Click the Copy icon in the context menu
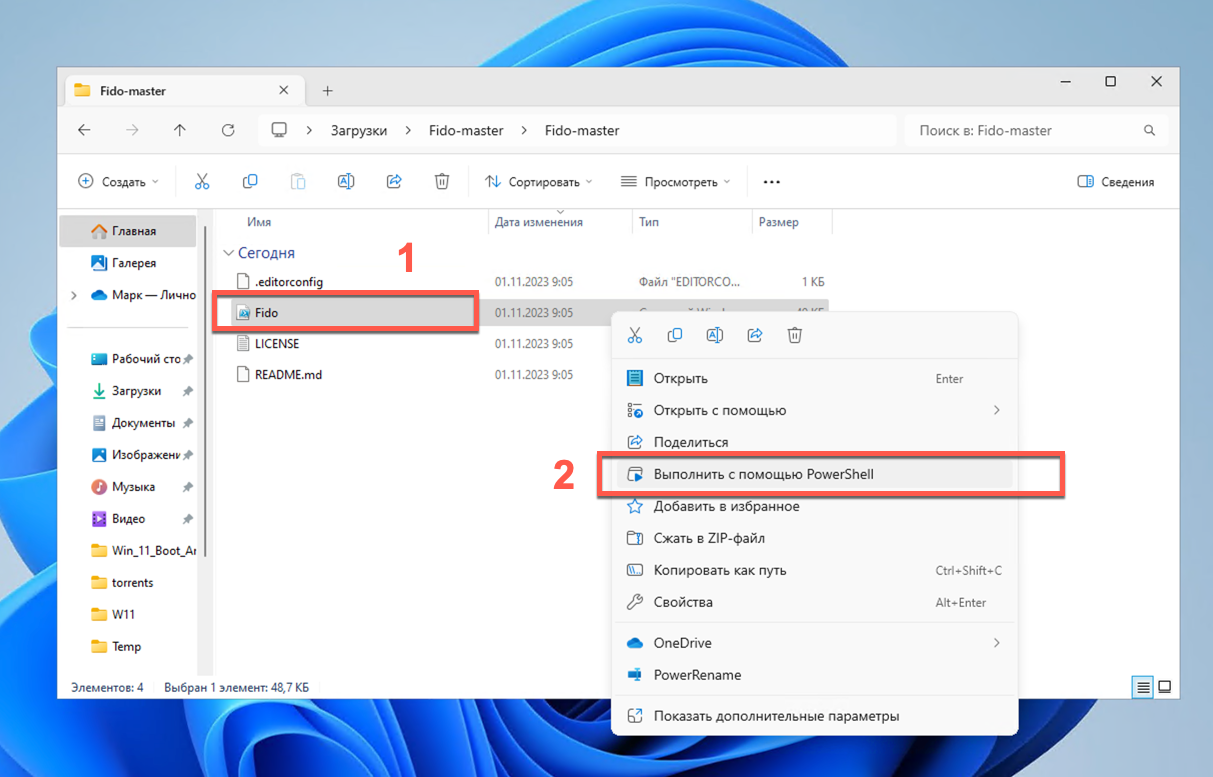 pos(674,335)
